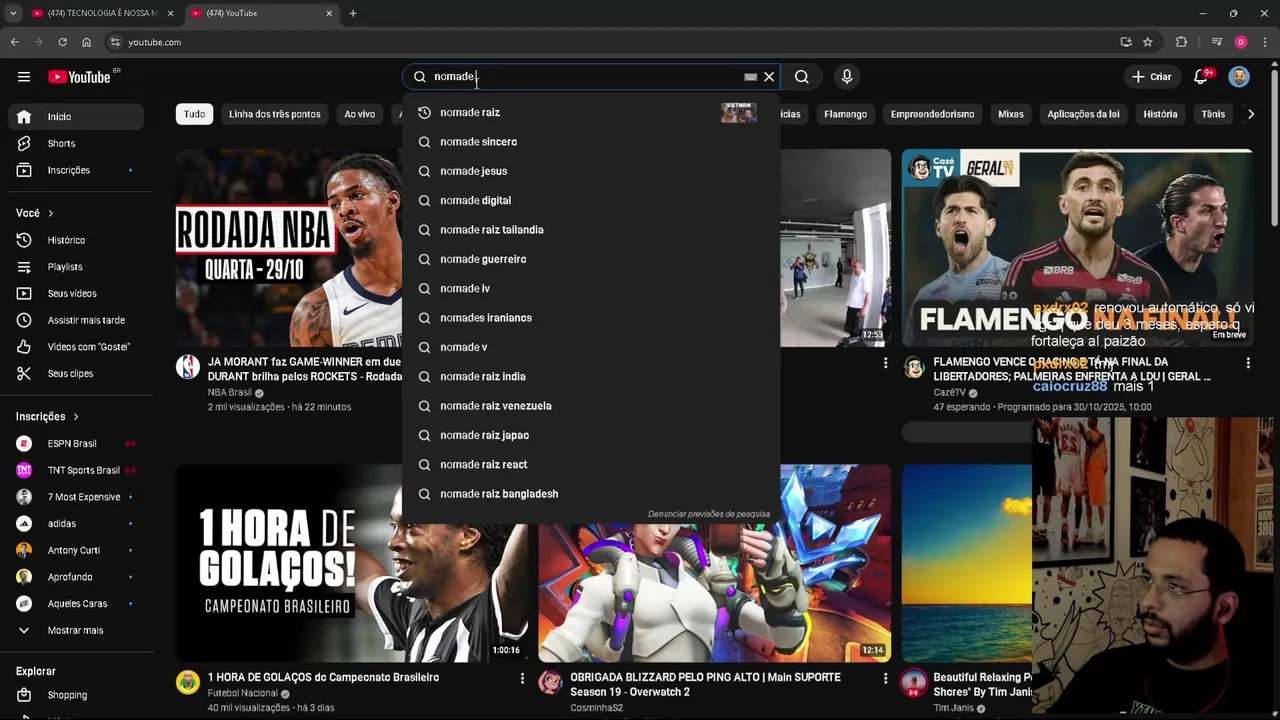Select the Ao vivo chip
The width and height of the screenshot is (1280, 720).
click(360, 114)
